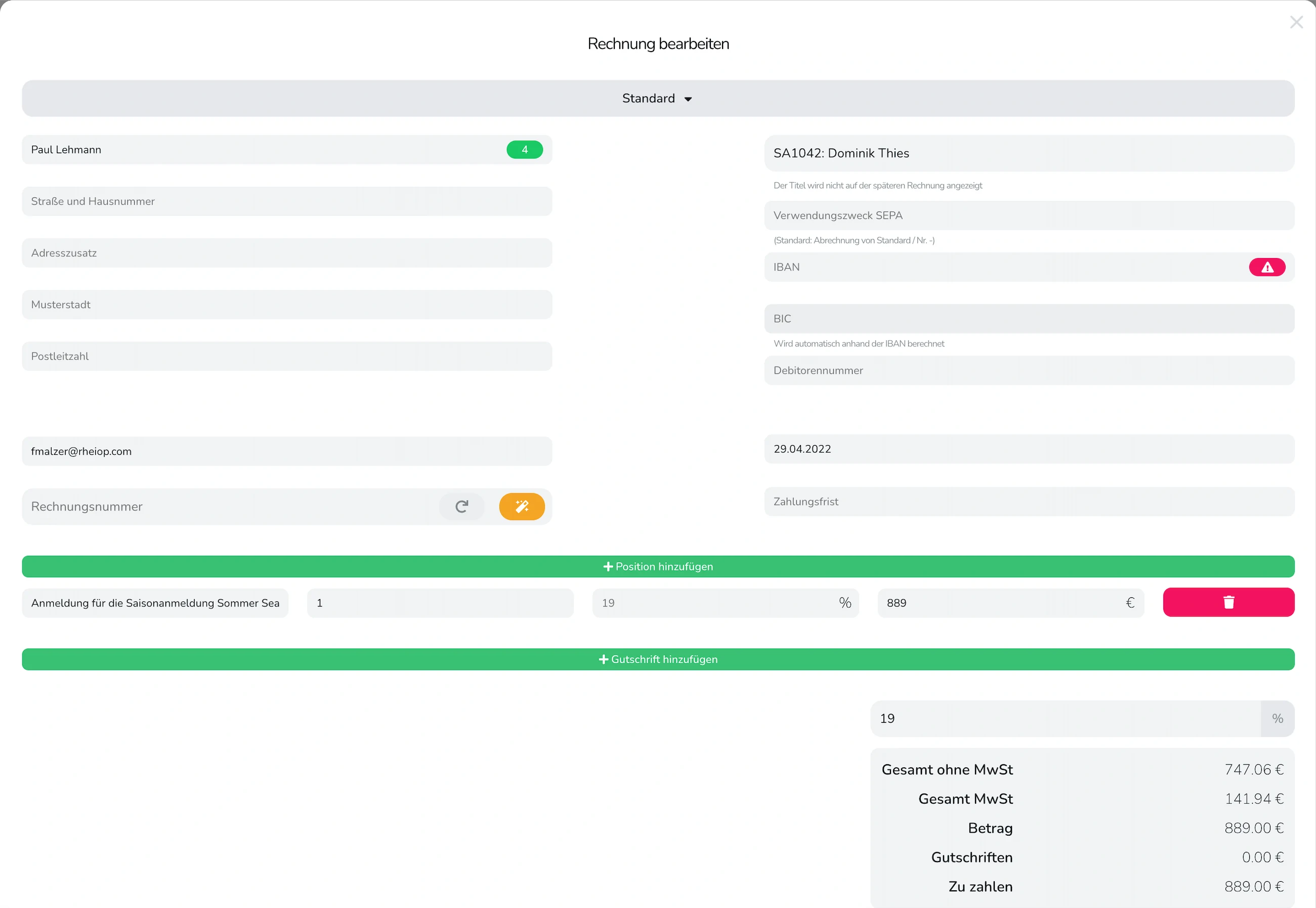Viewport: 1316px width, 908px height.
Task: Click the red IBAN warning badge
Action: coord(1266,268)
